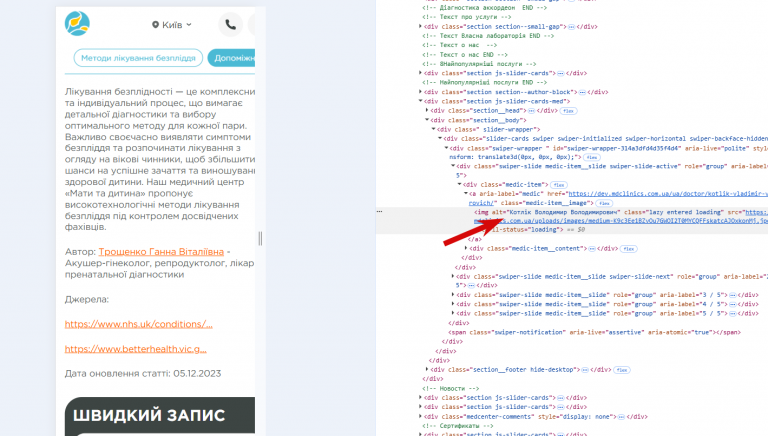Open the dev.mdclinics.com.ua doctor href link
Viewport: 768px width, 436px height.
[x=668, y=194]
